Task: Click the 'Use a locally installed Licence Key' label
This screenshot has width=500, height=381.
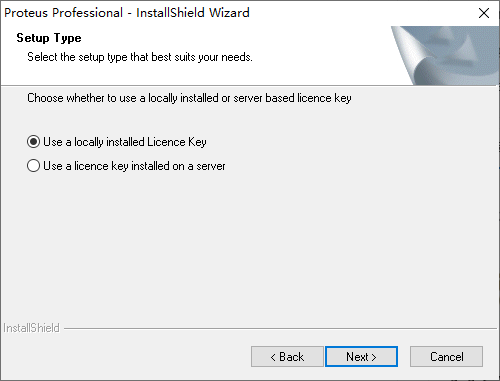Action: pyautogui.click(x=125, y=142)
